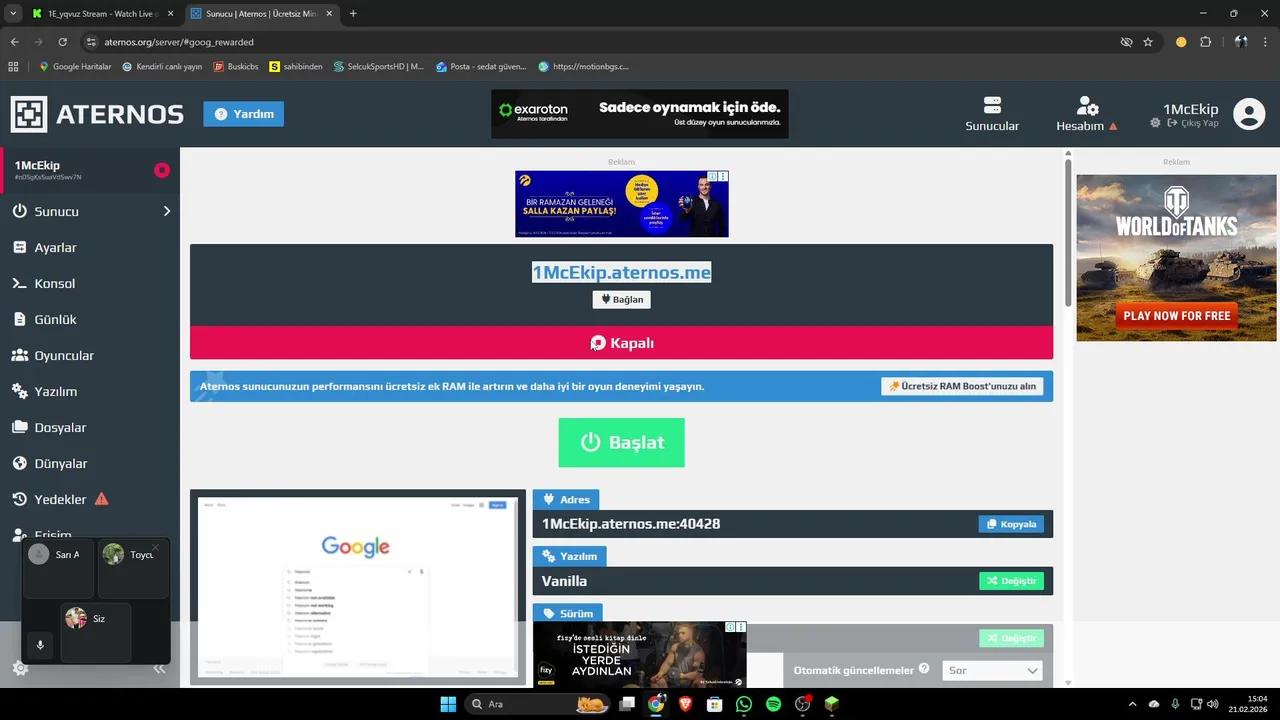Click the Yazılım label tag above Vanilla
Viewport: 1280px width, 720px height.
click(569, 556)
